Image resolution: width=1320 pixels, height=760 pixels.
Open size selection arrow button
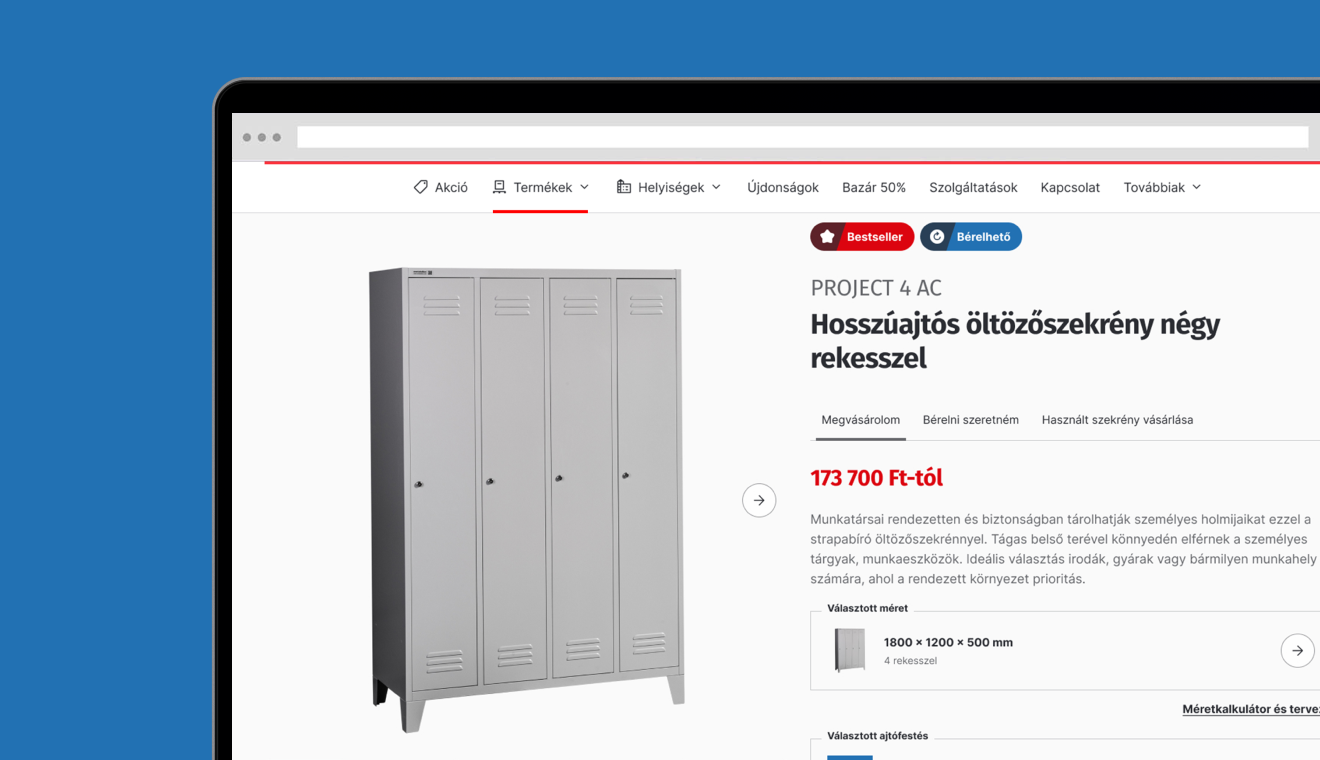pyautogui.click(x=1297, y=650)
